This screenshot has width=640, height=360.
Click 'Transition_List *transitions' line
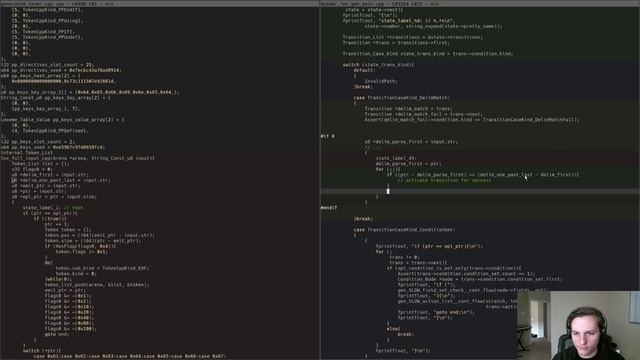point(413,37)
